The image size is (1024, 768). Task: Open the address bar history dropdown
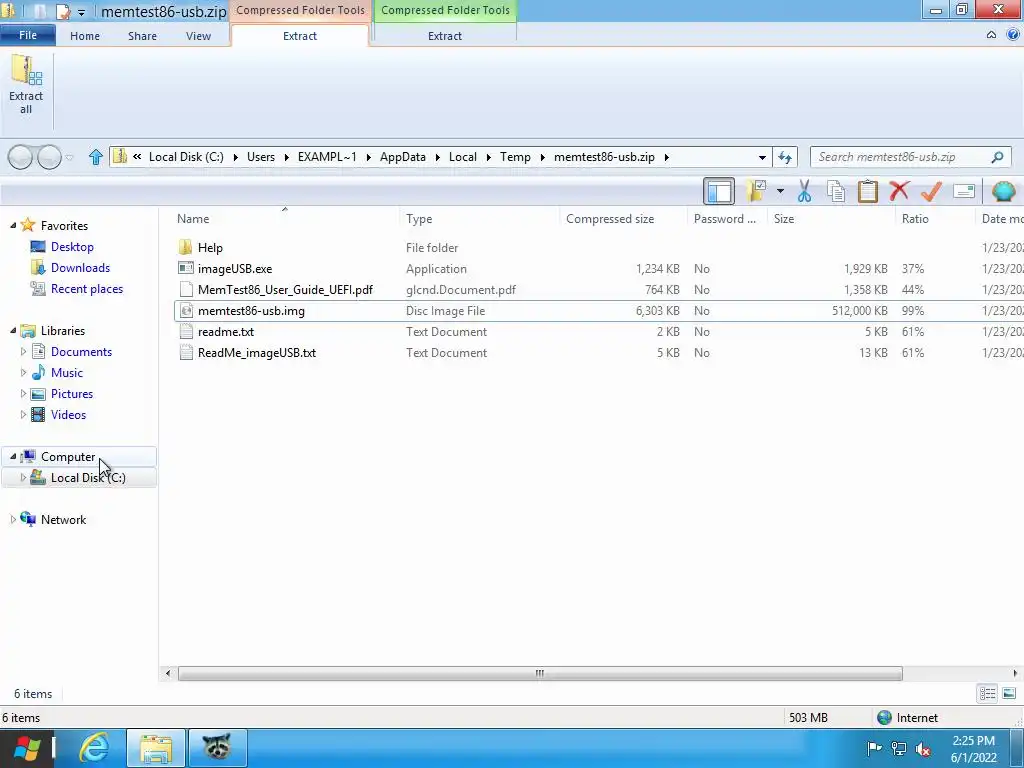[x=761, y=157]
